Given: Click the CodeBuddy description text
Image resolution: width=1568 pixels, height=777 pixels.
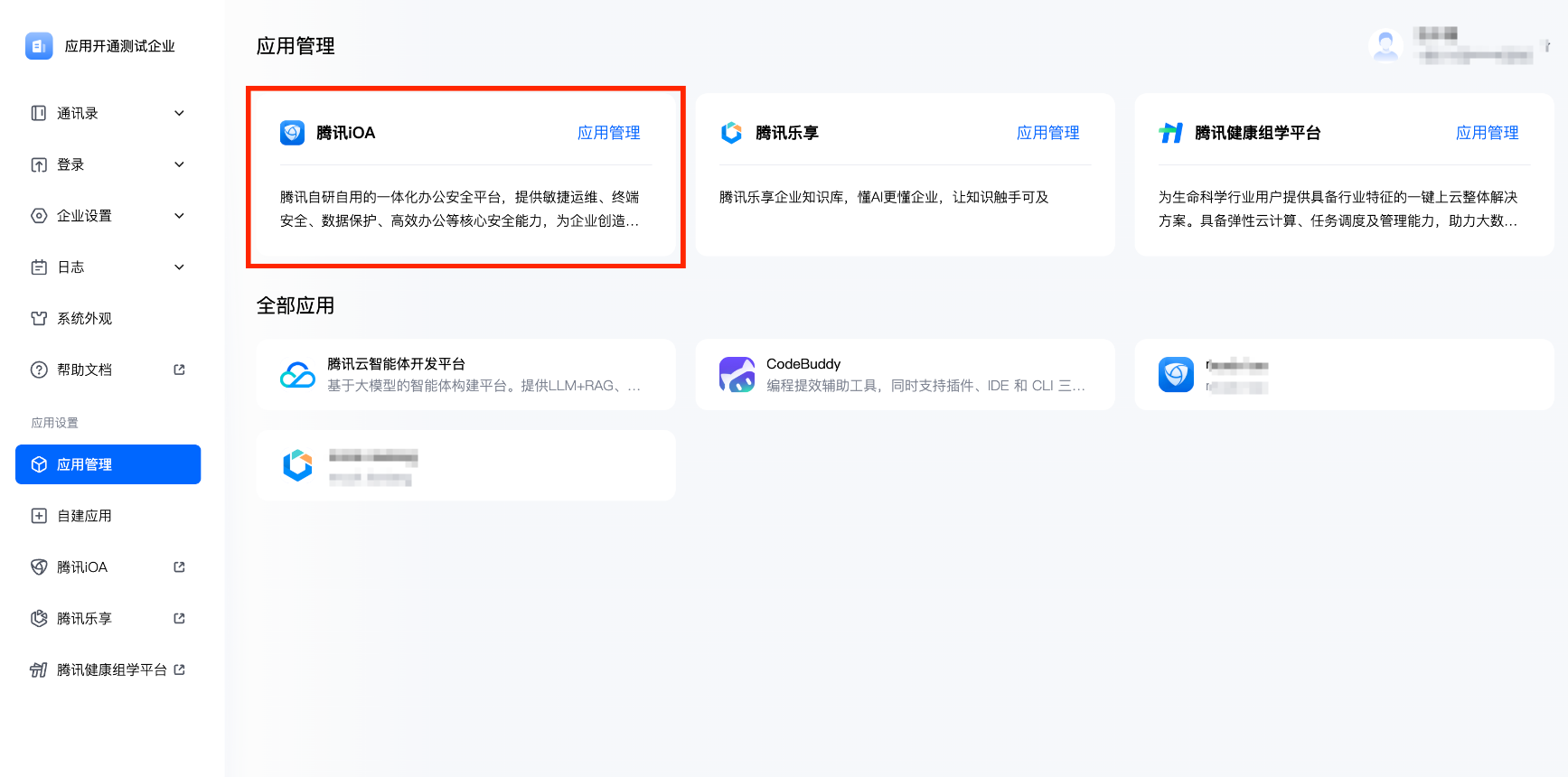Looking at the screenshot, I should tap(926, 386).
